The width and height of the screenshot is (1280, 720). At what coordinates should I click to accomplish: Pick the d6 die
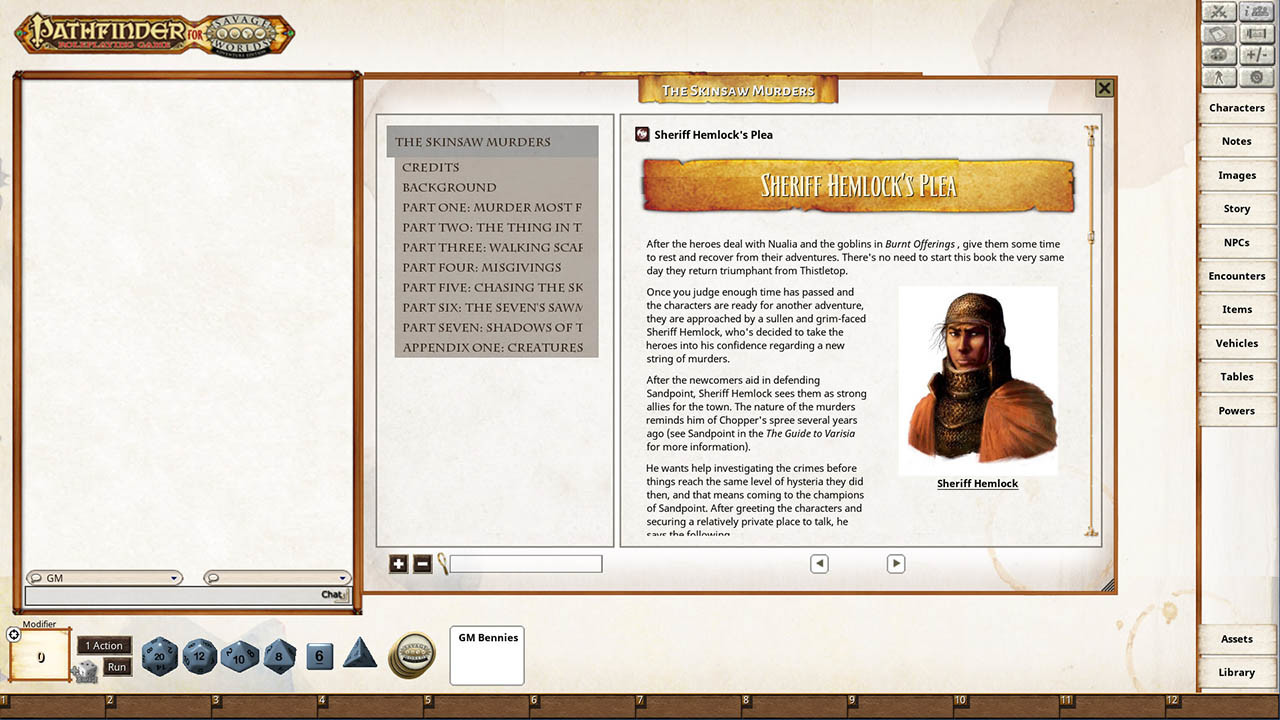coord(319,656)
